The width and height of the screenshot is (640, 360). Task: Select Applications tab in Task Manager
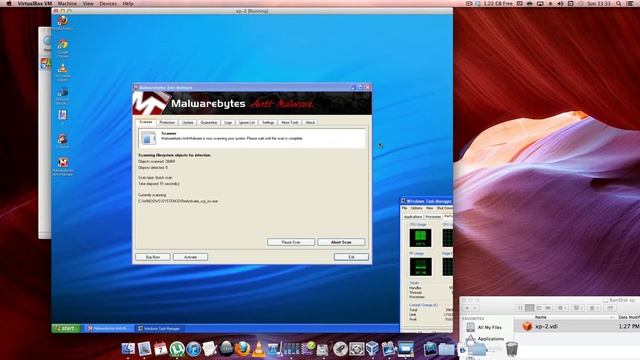[413, 217]
